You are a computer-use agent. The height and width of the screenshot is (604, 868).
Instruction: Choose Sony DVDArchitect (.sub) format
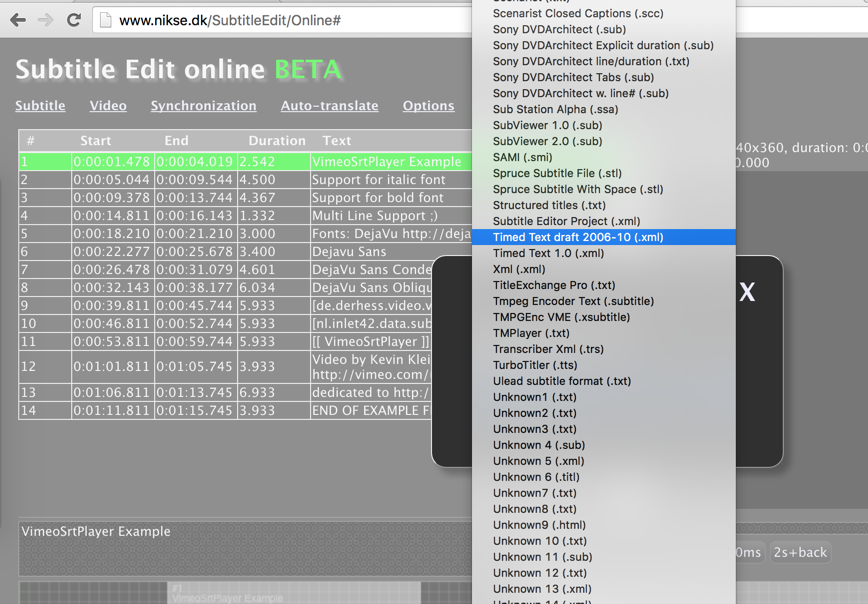604,29
